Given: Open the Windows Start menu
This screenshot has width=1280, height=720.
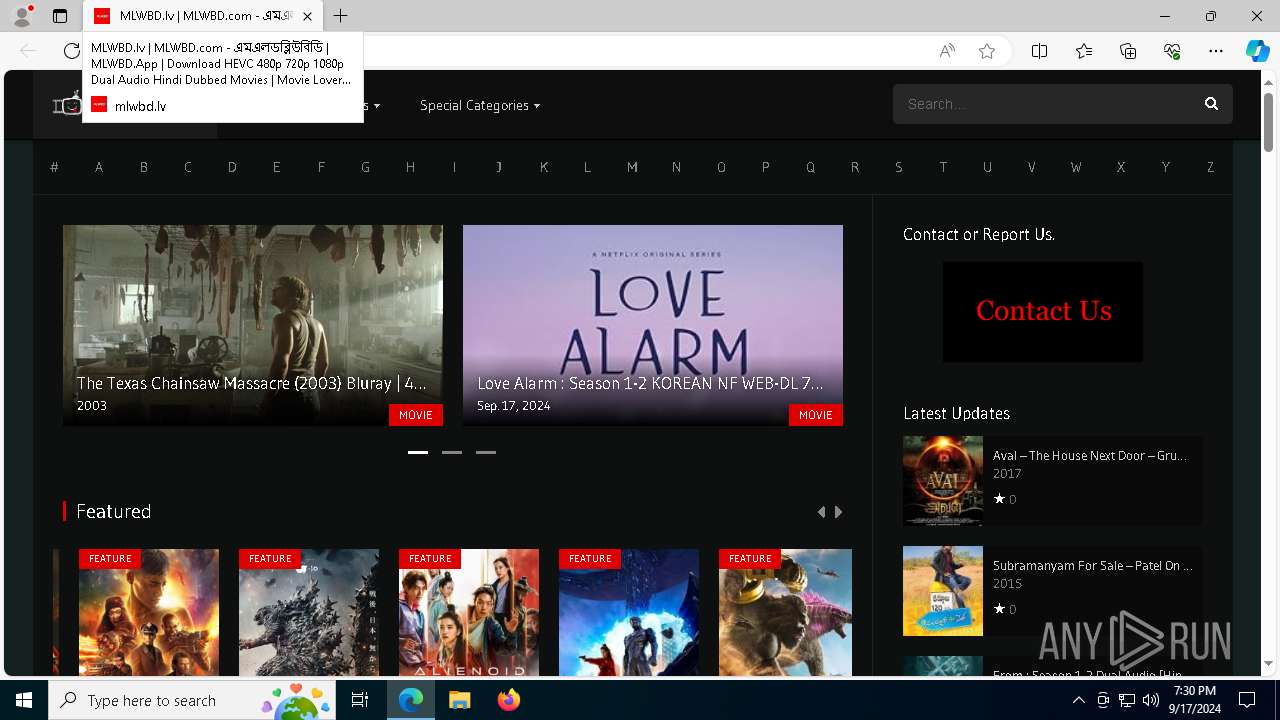Looking at the screenshot, I should click(x=24, y=700).
